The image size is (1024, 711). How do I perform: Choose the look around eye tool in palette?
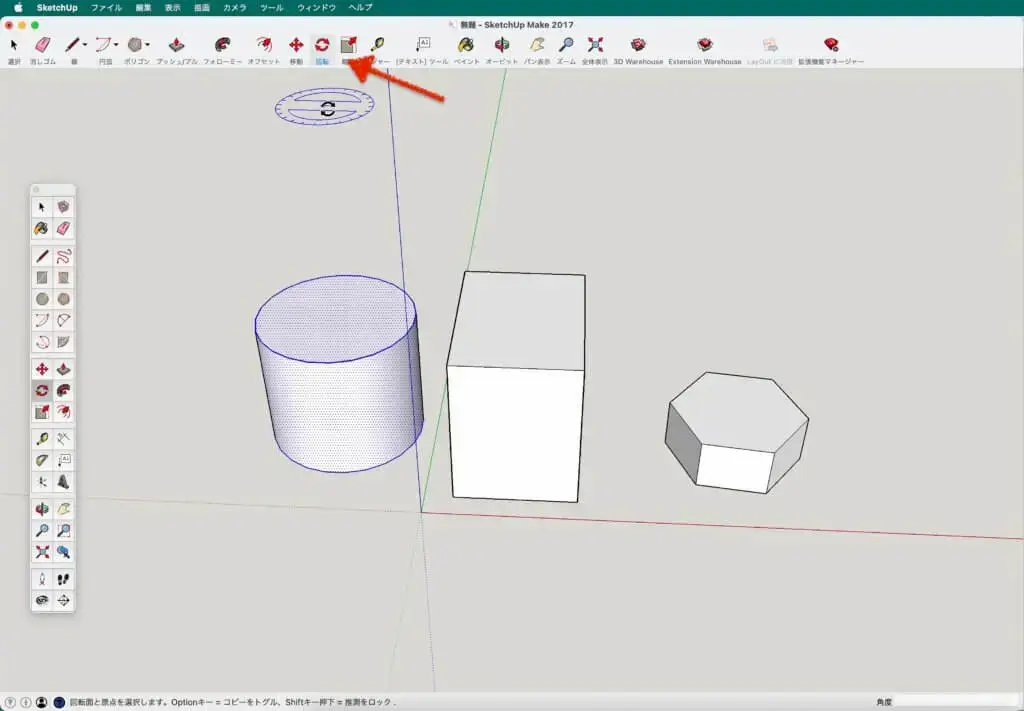(x=42, y=601)
